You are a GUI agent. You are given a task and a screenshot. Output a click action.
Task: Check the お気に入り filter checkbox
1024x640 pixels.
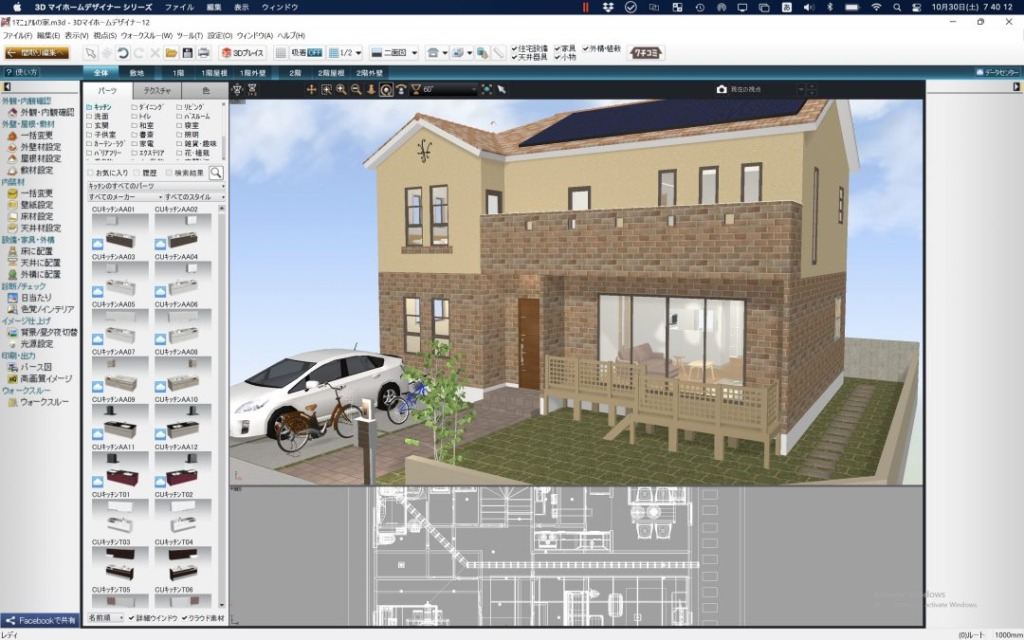[91, 173]
